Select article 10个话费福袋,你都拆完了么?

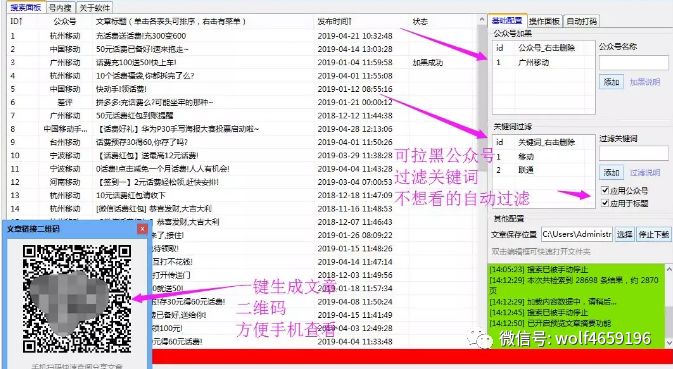pos(145,76)
